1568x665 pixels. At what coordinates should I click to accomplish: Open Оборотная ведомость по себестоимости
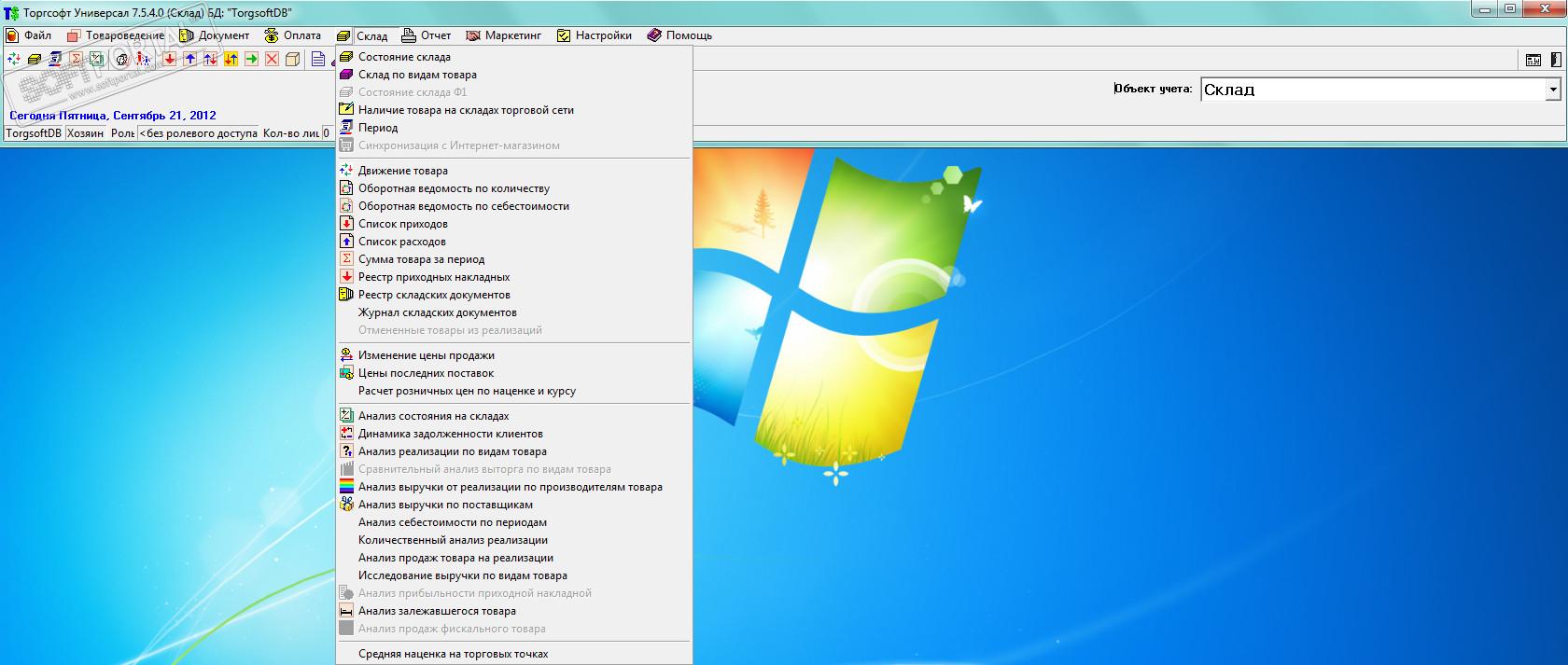click(513, 206)
